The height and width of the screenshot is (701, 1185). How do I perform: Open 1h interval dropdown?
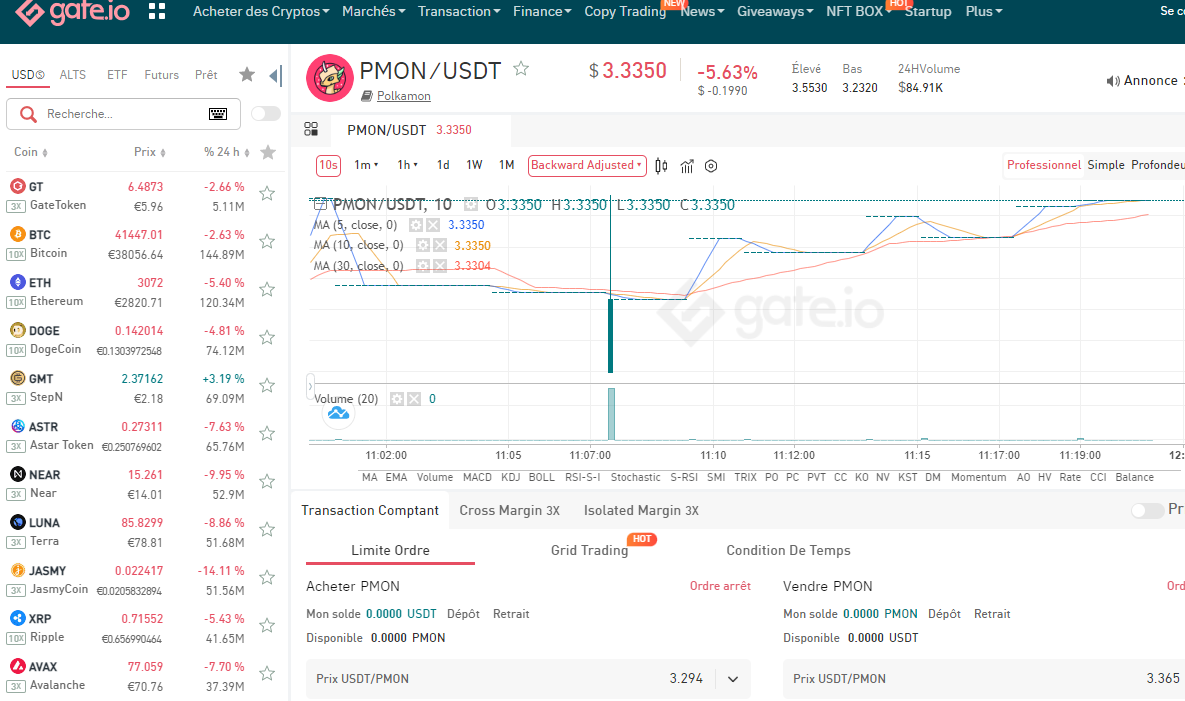coord(407,165)
